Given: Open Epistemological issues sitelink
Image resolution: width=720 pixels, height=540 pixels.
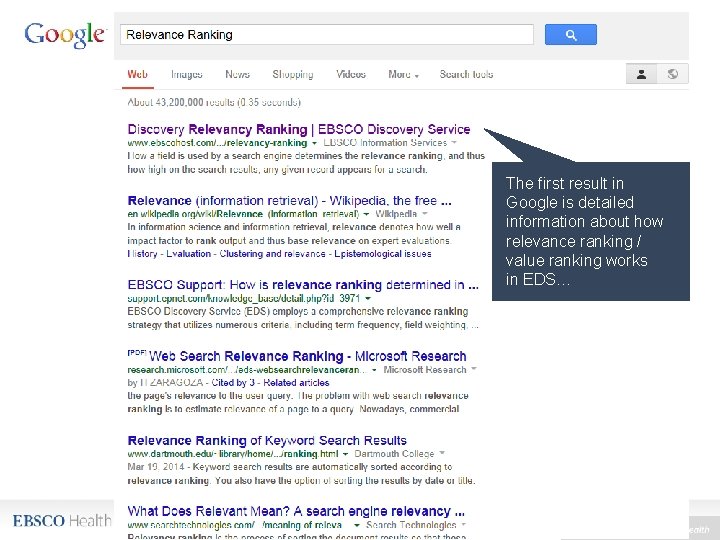Looking at the screenshot, I should pyautogui.click(x=382, y=254).
